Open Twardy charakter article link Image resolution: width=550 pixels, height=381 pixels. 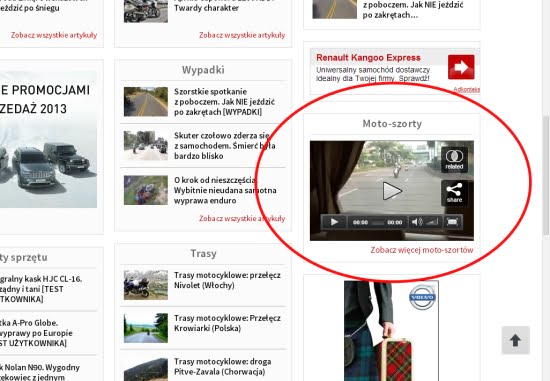point(206,8)
